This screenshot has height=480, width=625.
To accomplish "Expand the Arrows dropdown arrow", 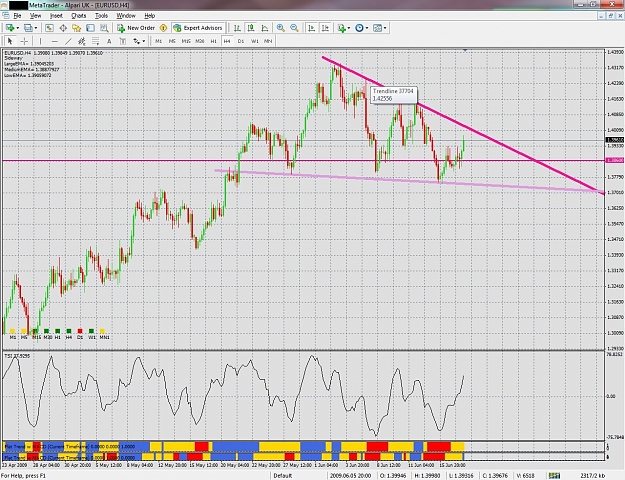I will (144, 41).
